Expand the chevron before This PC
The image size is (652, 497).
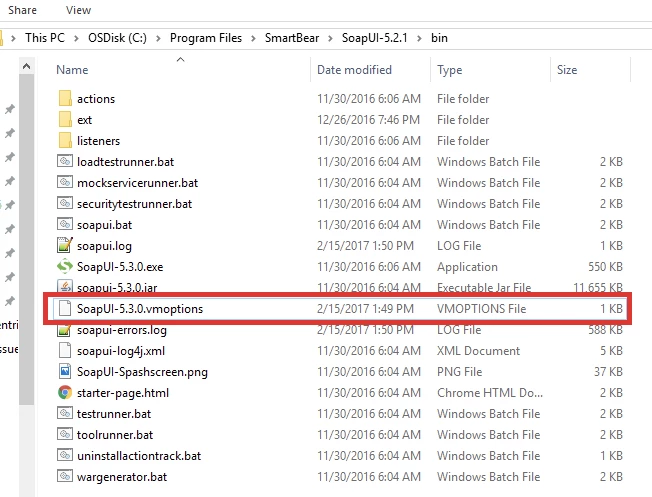pyautogui.click(x=13, y=38)
